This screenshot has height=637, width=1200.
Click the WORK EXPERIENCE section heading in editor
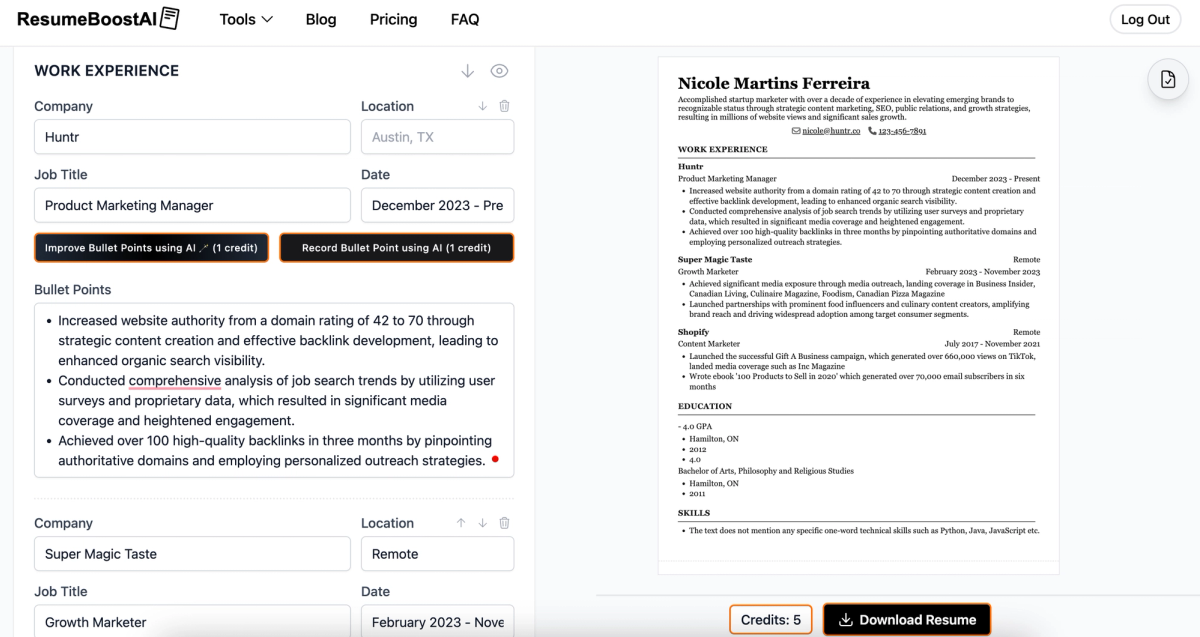[x=107, y=71]
